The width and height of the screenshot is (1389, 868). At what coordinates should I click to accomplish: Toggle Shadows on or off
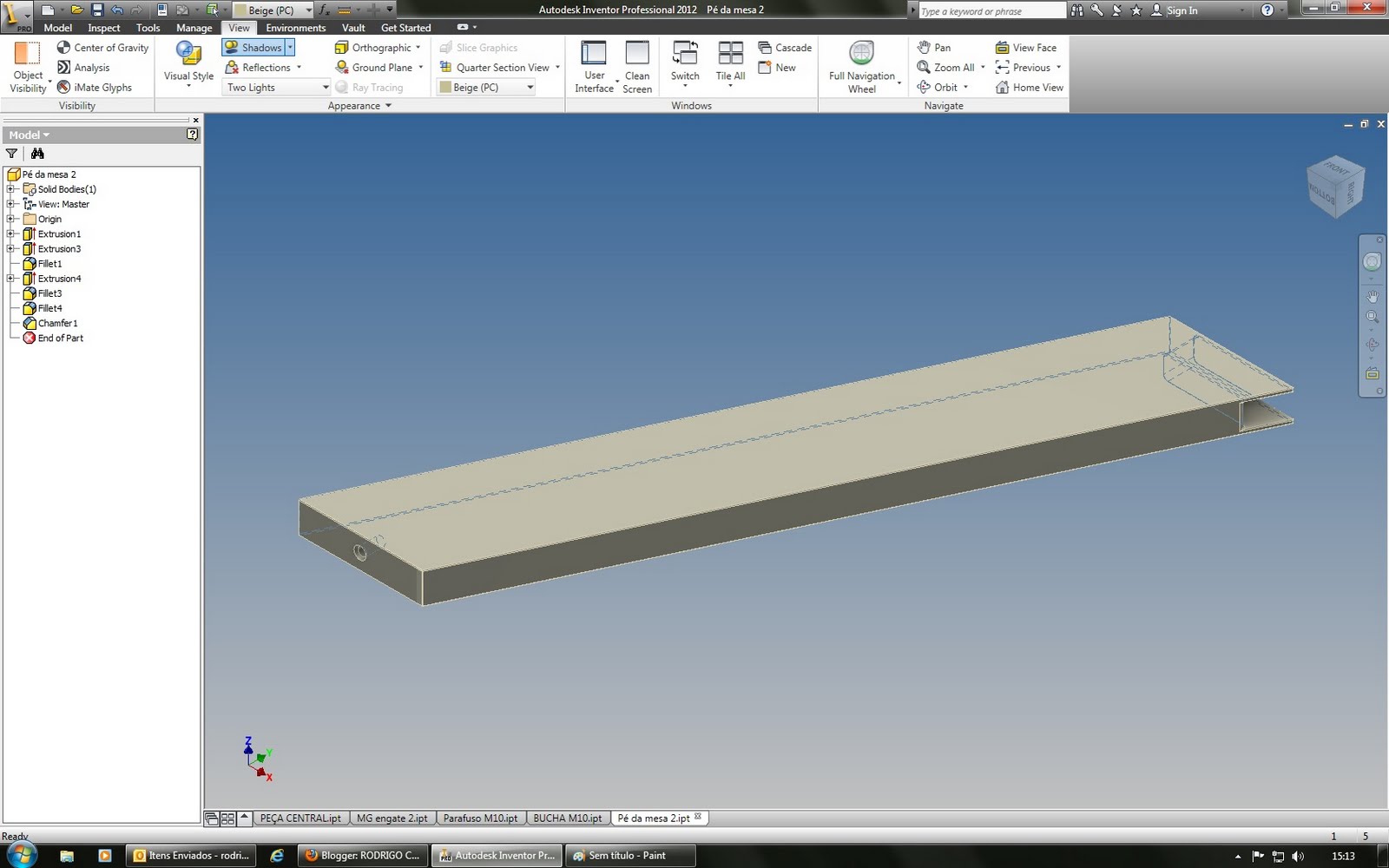coord(256,47)
